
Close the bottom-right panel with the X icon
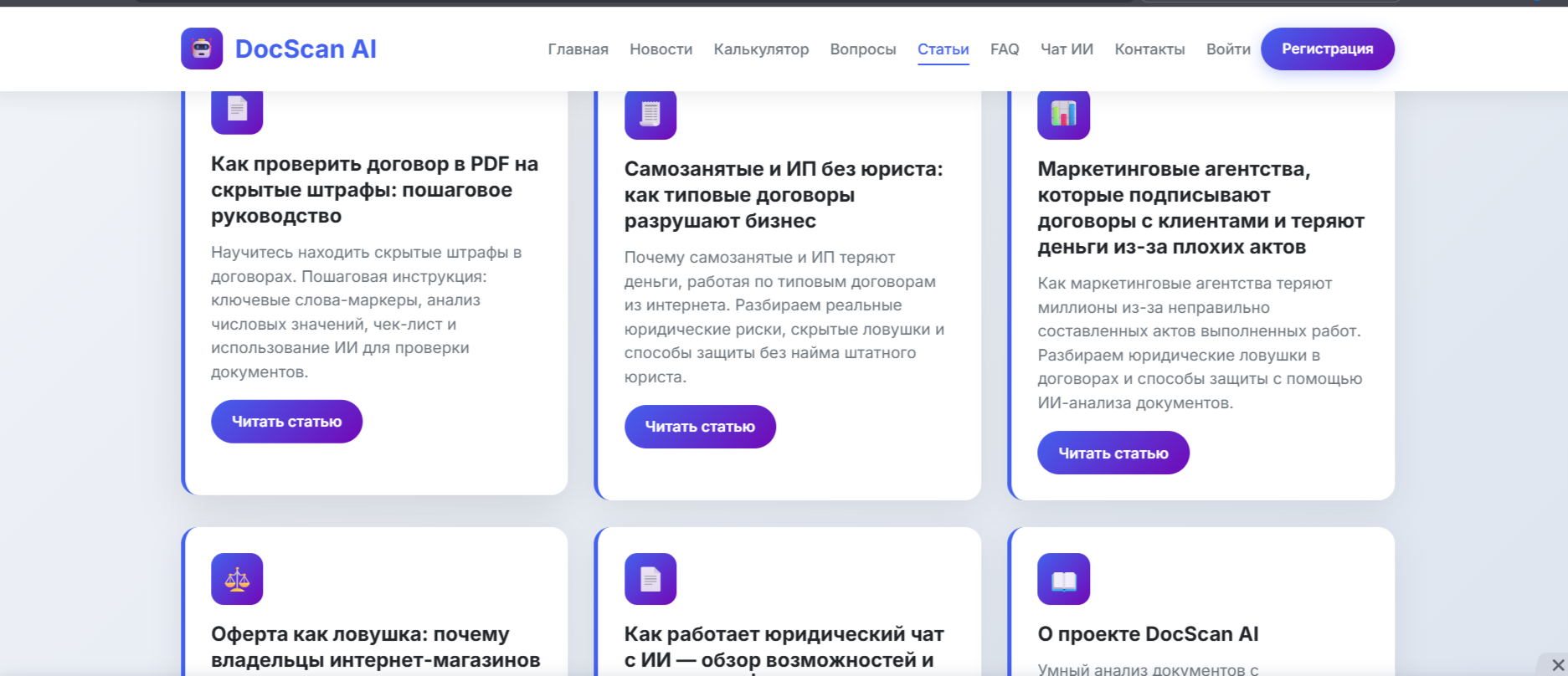tap(1558, 665)
